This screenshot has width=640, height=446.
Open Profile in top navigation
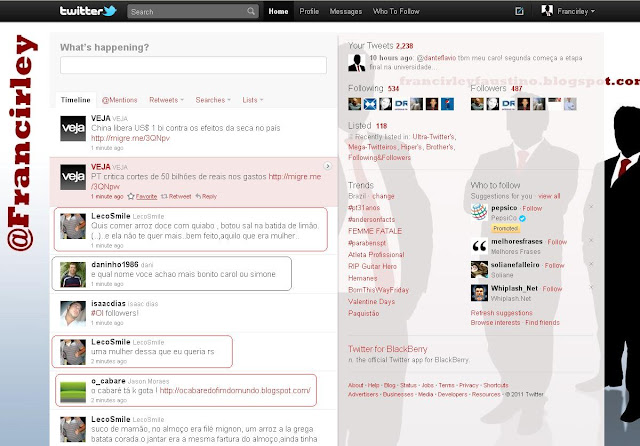(309, 11)
